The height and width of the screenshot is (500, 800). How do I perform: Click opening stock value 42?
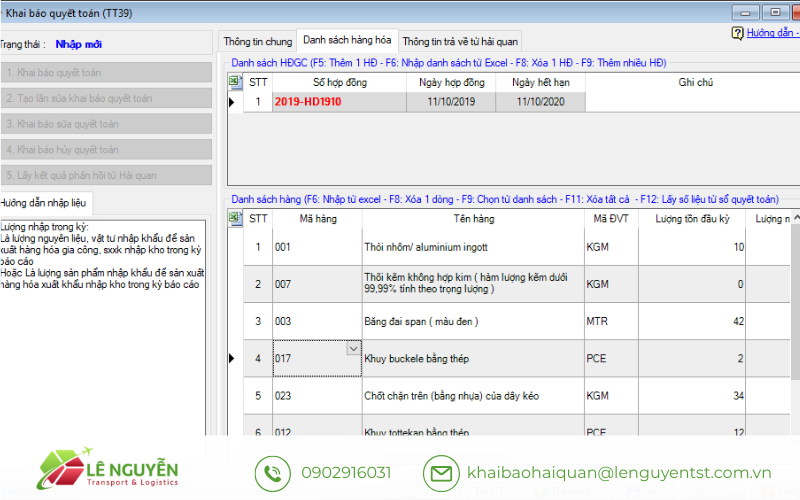pyautogui.click(x=691, y=321)
